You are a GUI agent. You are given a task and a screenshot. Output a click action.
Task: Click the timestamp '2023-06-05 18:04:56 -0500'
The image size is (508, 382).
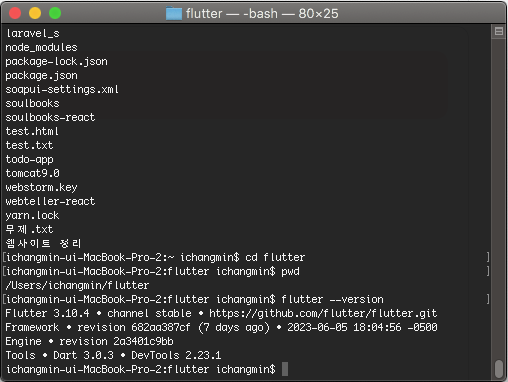click(362, 327)
